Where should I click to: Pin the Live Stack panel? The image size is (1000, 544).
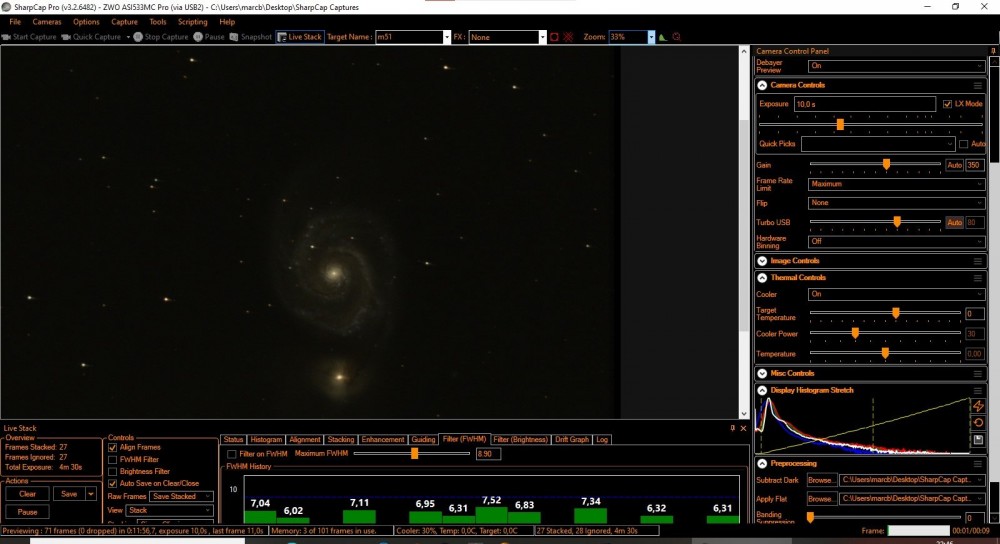(x=732, y=428)
